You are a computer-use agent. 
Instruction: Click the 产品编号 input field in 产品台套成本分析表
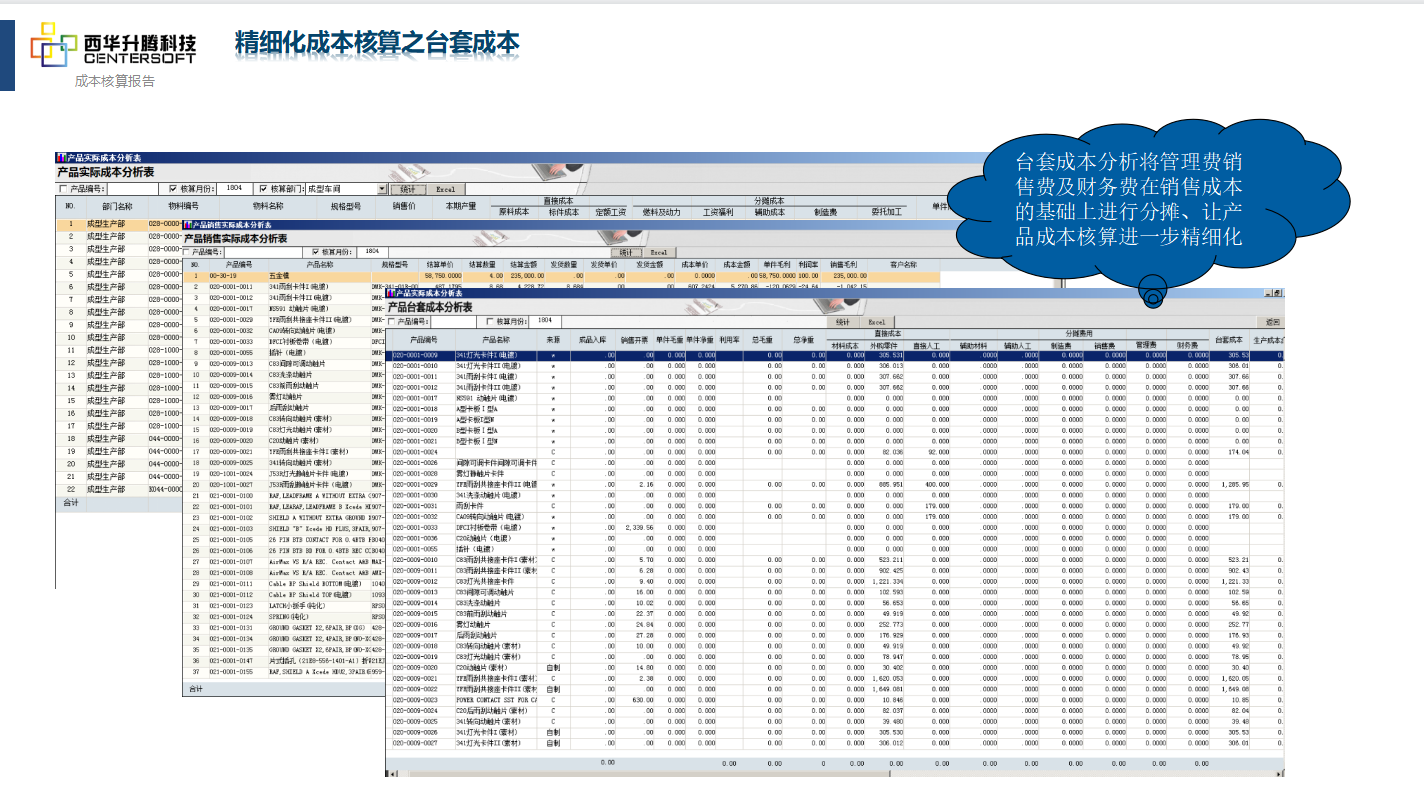click(454, 322)
